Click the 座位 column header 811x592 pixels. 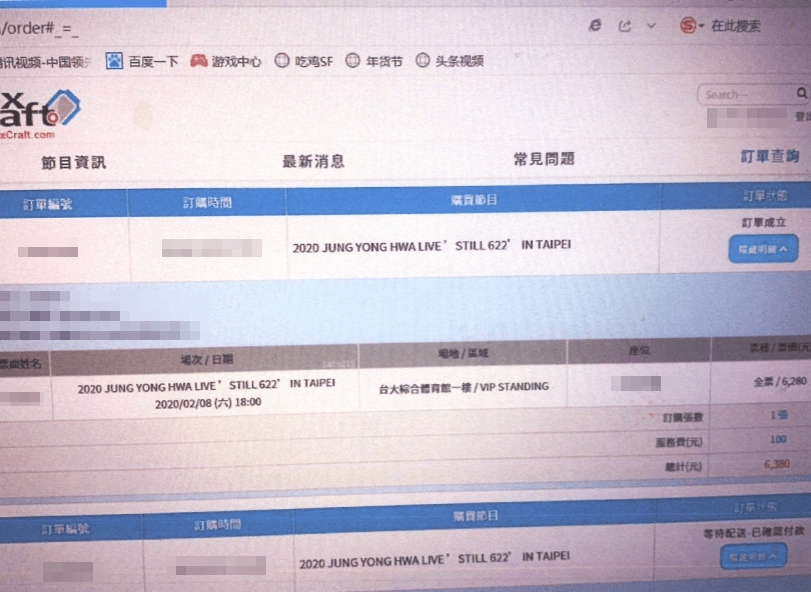coord(639,351)
